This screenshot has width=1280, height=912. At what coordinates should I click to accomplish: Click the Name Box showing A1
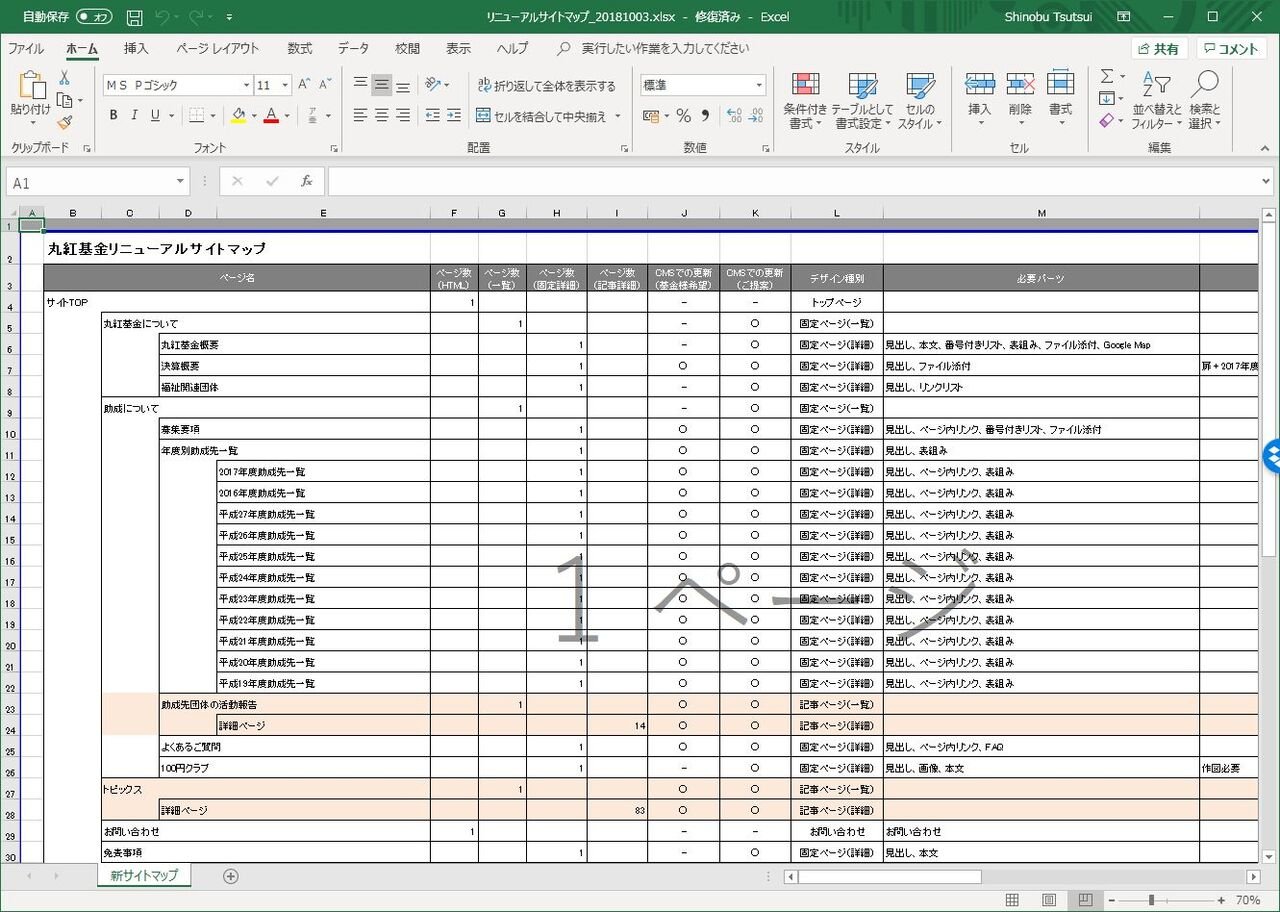88,182
